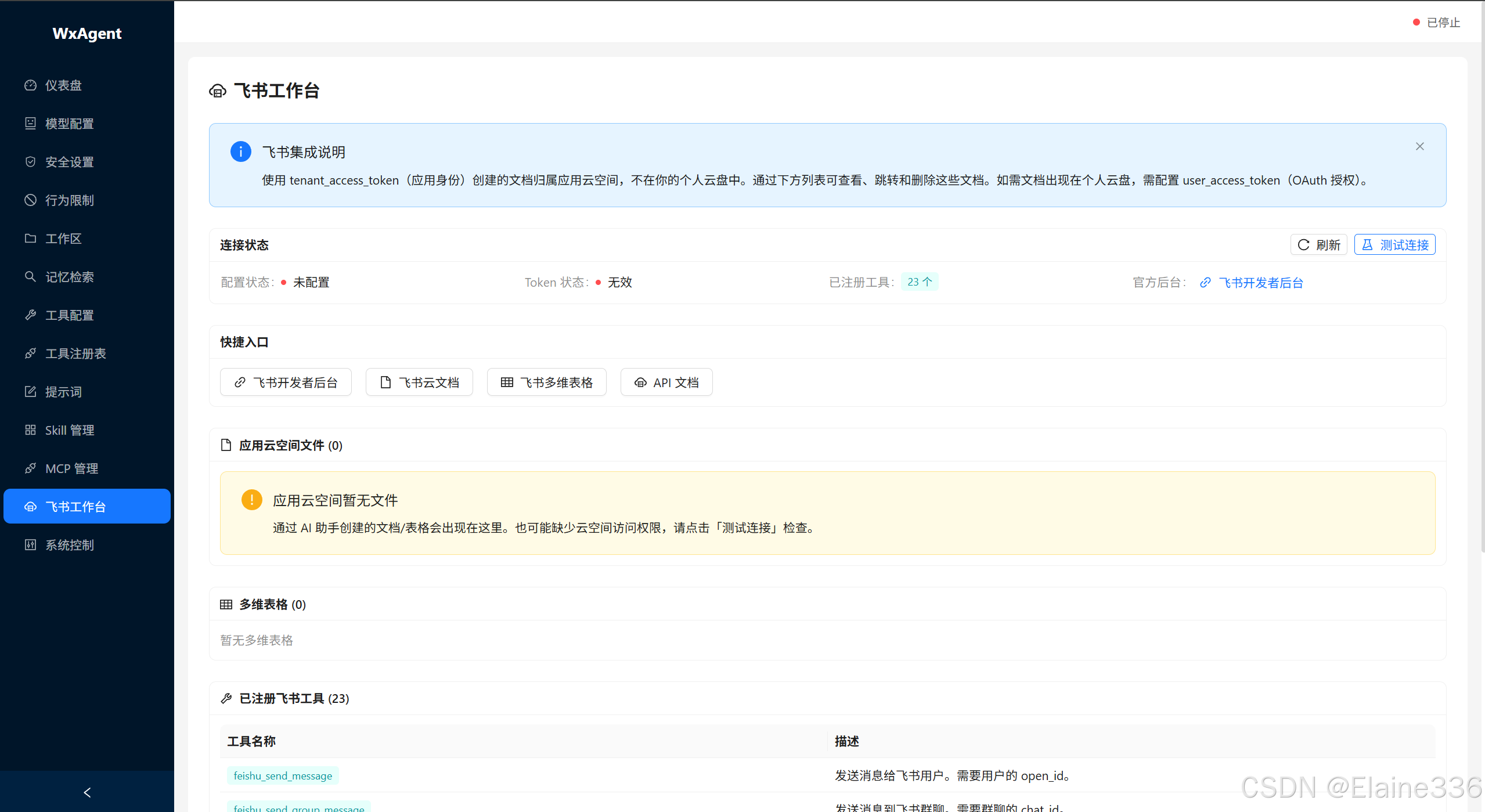Go to 模型配置 menu item
Viewport: 1485px width, 812px height.
coord(87,124)
